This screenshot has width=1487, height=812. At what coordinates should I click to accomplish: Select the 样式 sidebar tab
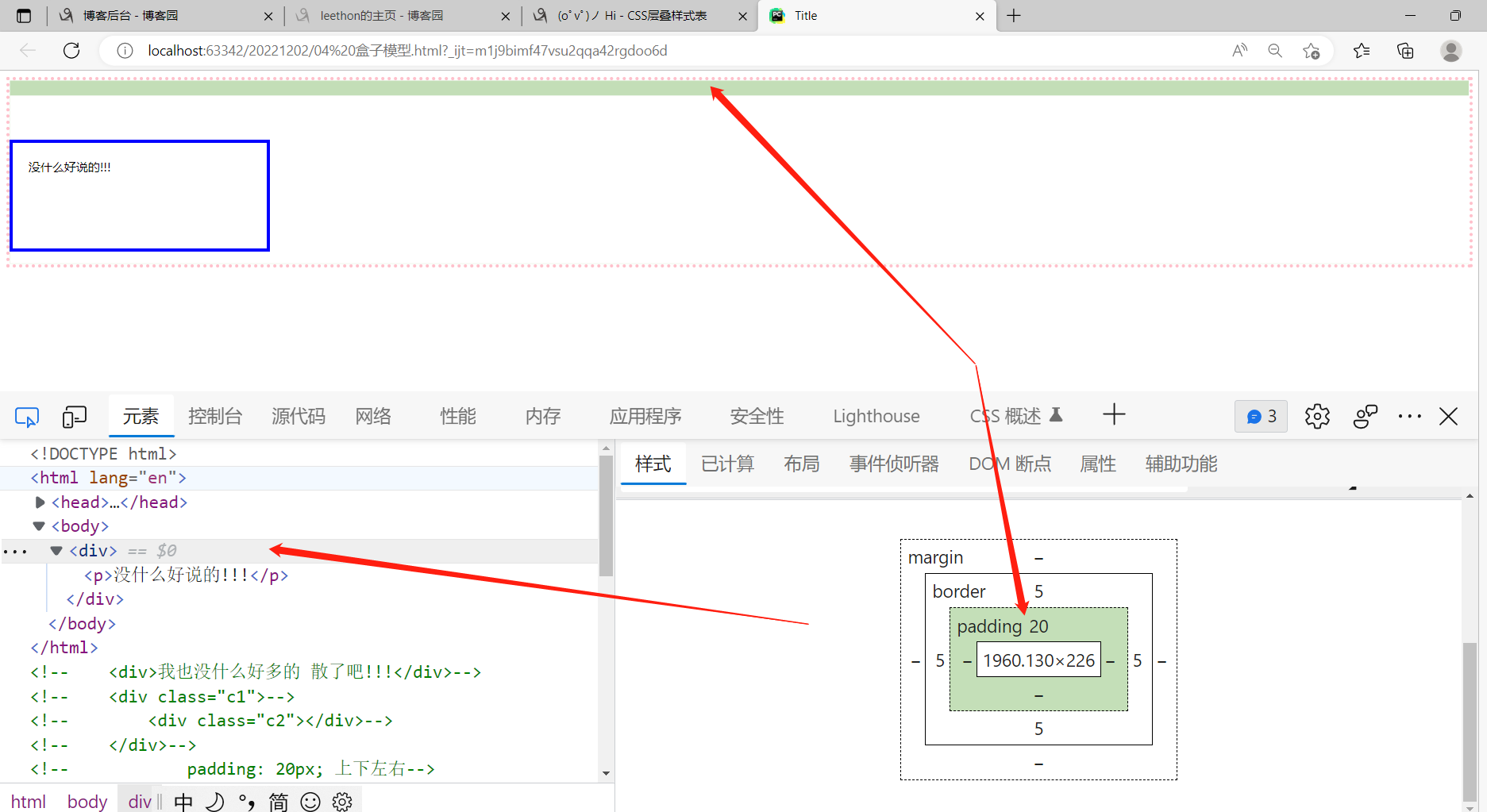point(653,464)
